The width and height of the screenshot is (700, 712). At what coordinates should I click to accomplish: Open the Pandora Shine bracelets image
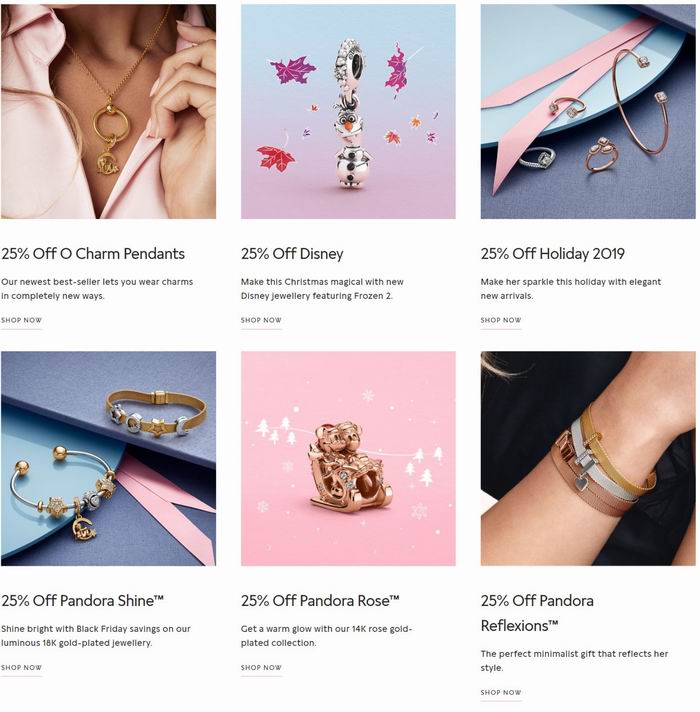click(x=108, y=459)
